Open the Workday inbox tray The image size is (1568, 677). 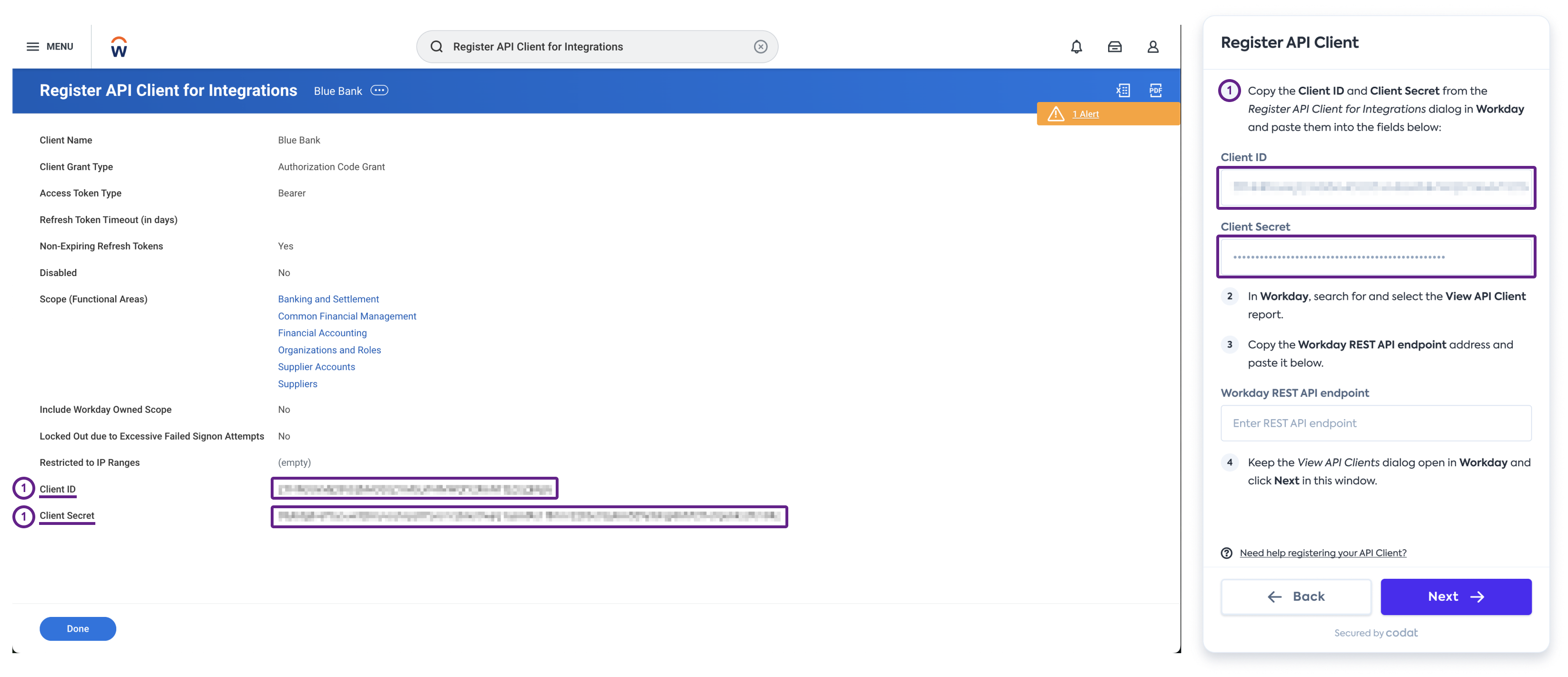tap(1115, 46)
